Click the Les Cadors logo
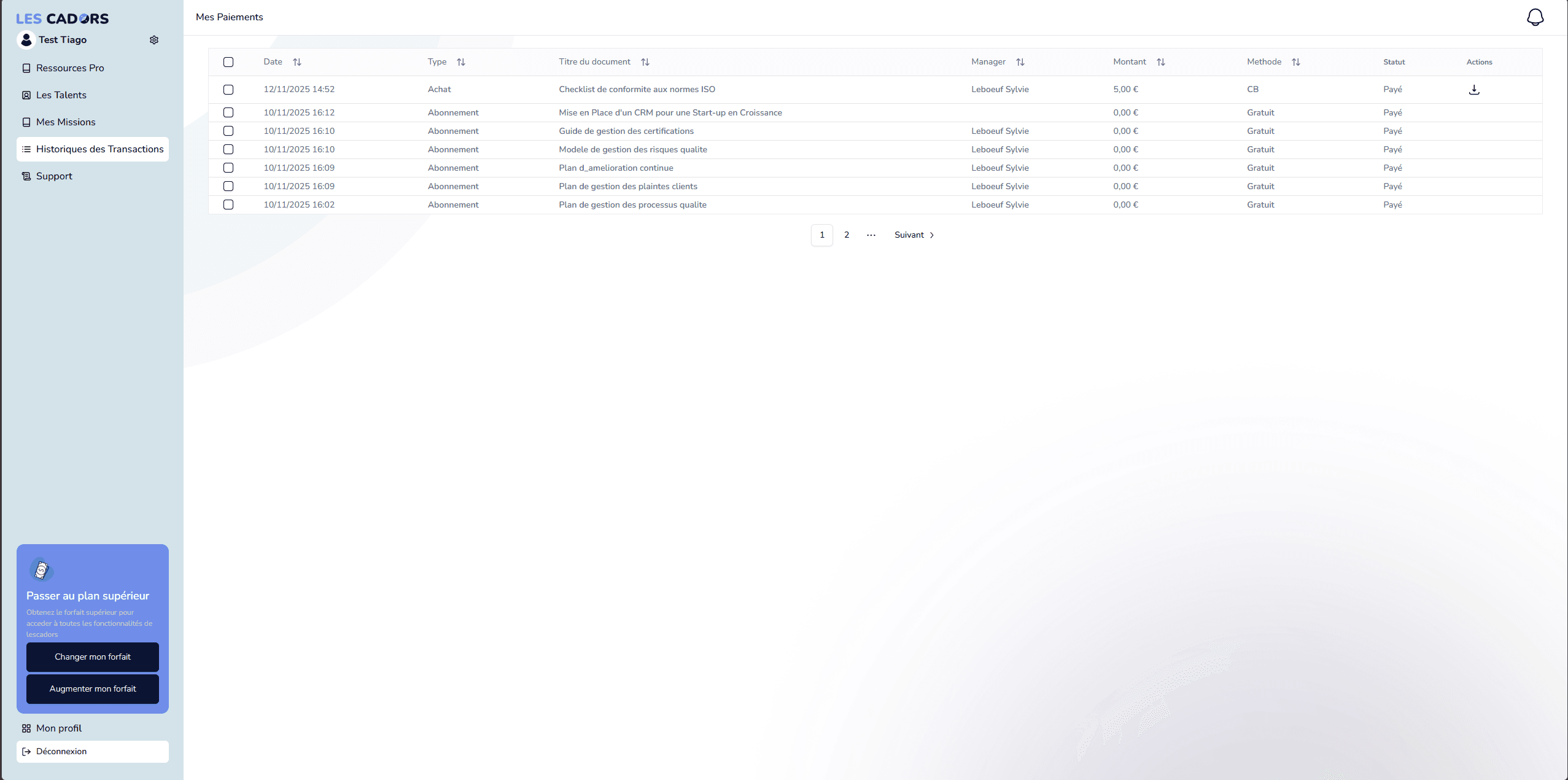Viewport: 1568px width, 780px height. click(62, 19)
